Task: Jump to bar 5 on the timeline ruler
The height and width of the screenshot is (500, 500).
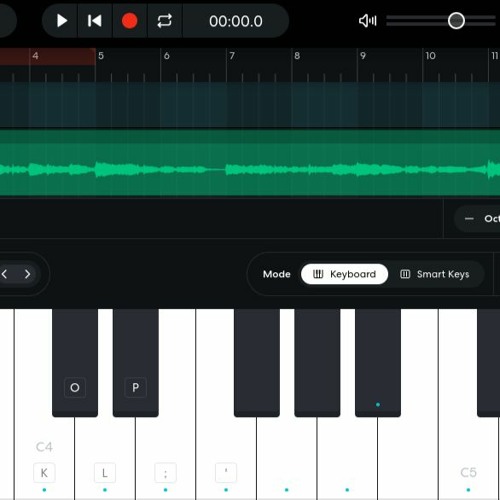Action: [x=101, y=56]
